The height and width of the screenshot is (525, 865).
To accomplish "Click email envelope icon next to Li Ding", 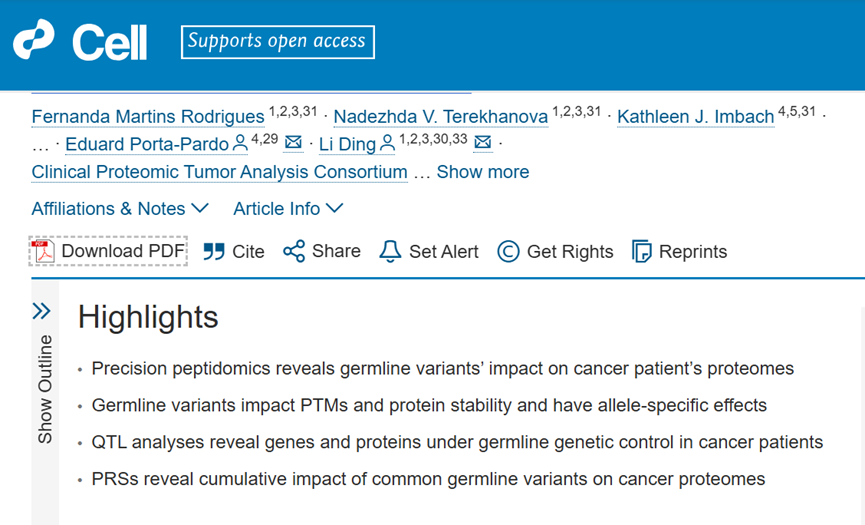I will [x=482, y=144].
